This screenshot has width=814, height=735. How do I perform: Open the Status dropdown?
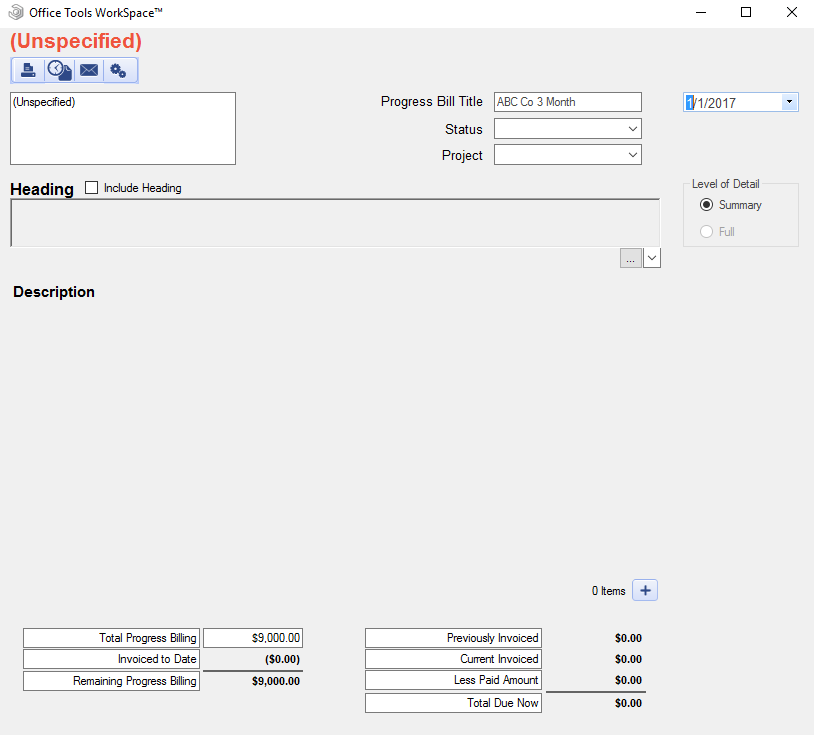(x=633, y=129)
